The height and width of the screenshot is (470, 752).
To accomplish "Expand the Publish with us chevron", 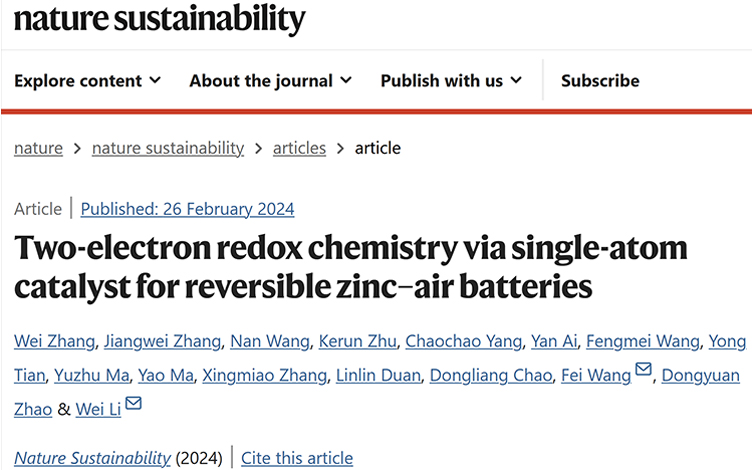I will click(x=516, y=80).
